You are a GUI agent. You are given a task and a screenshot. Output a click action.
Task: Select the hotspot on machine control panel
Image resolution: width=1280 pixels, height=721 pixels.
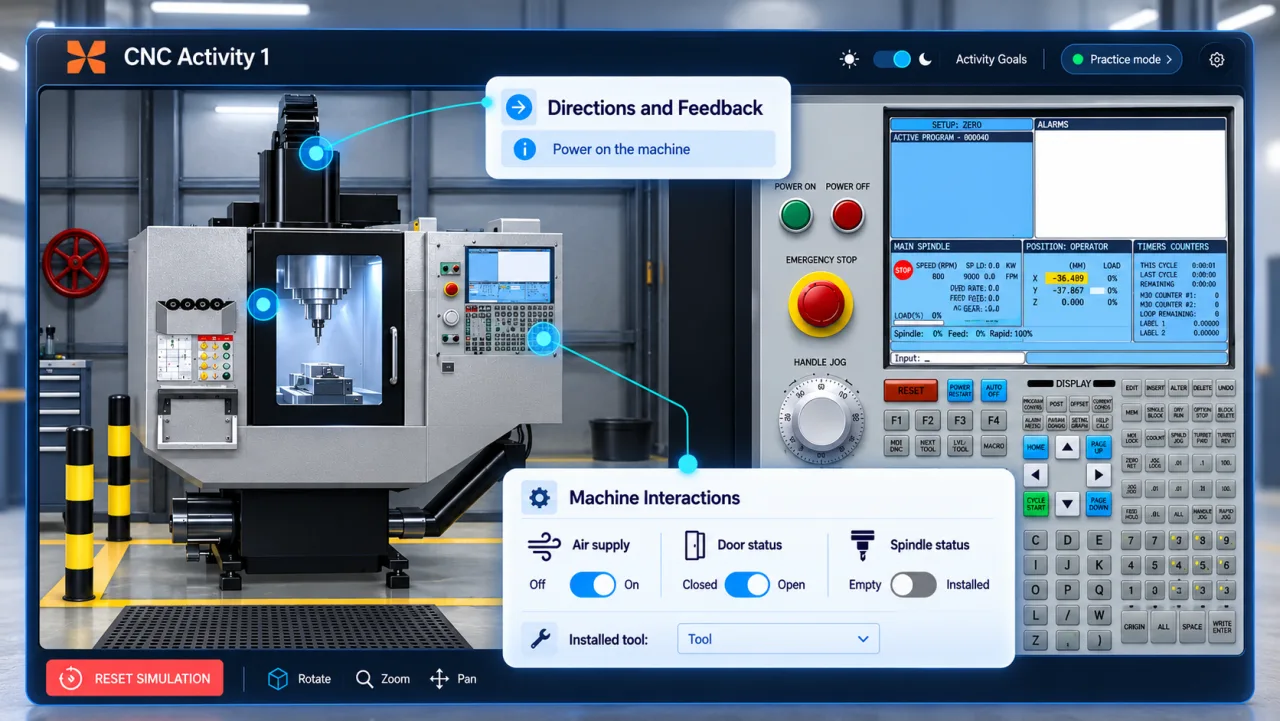click(543, 339)
